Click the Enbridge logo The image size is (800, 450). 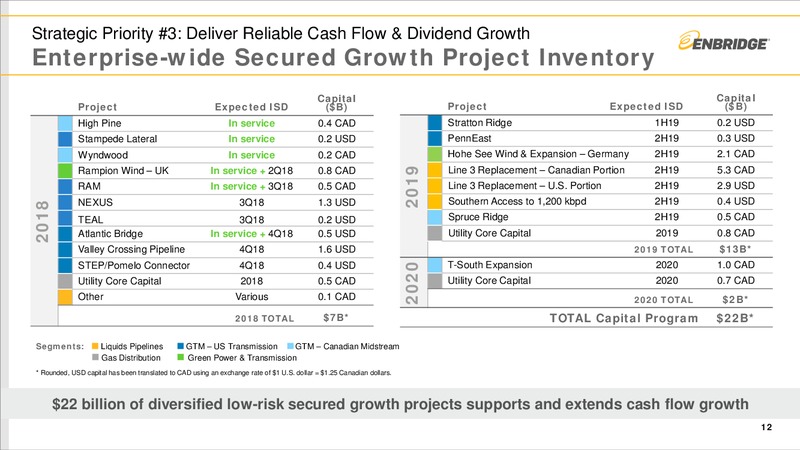tap(723, 42)
